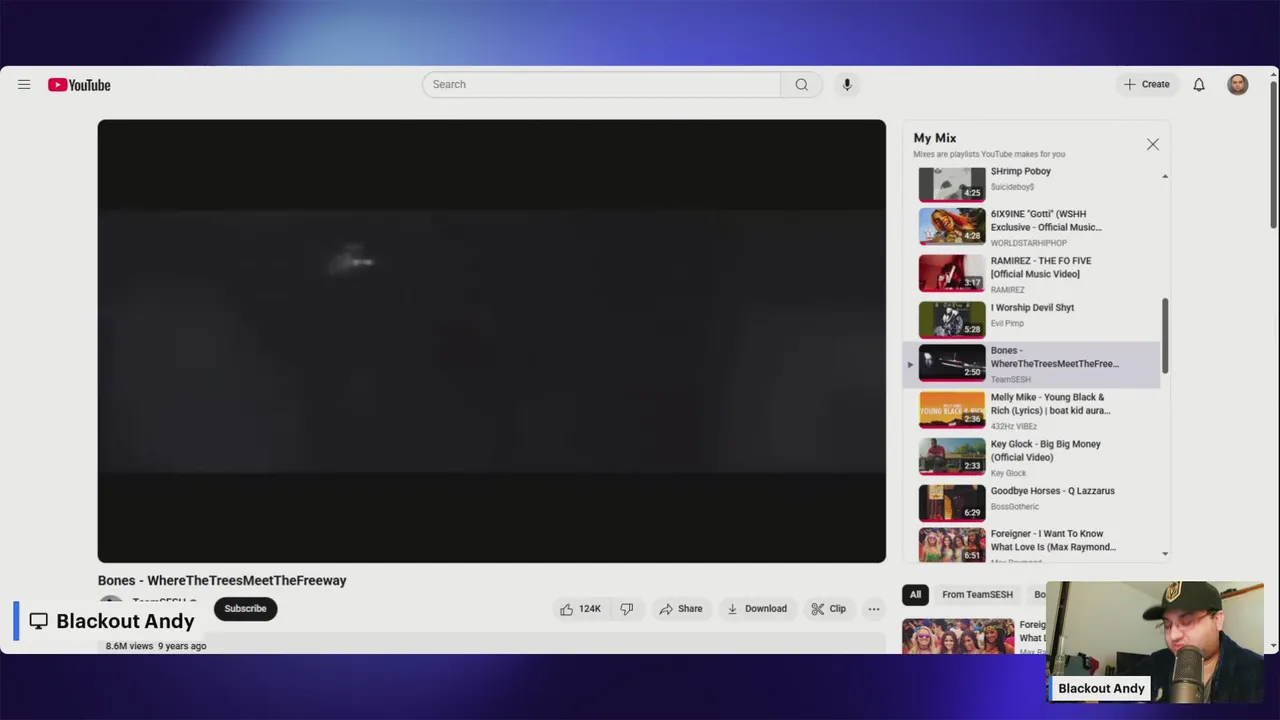This screenshot has height=720, width=1280.
Task: Select the All filter chip
Action: coord(915,595)
